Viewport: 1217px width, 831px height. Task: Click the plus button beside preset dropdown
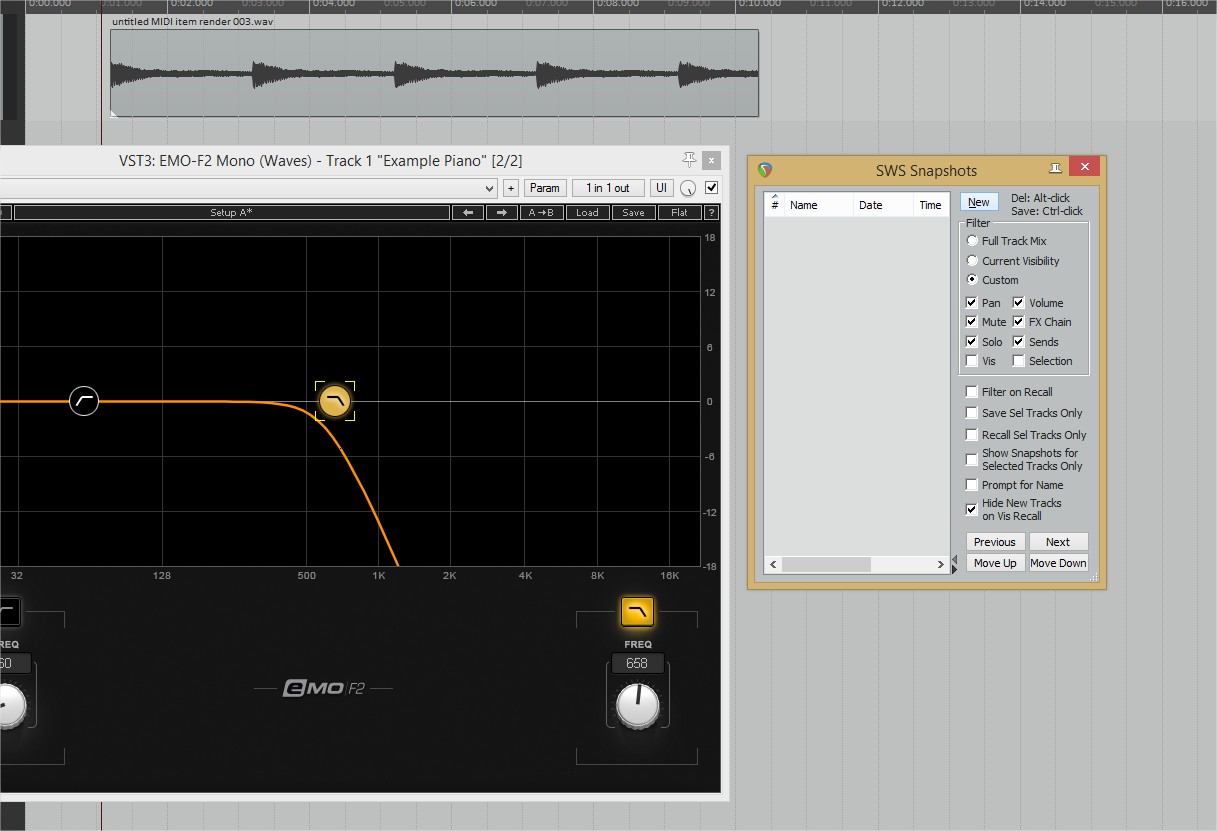[x=510, y=188]
